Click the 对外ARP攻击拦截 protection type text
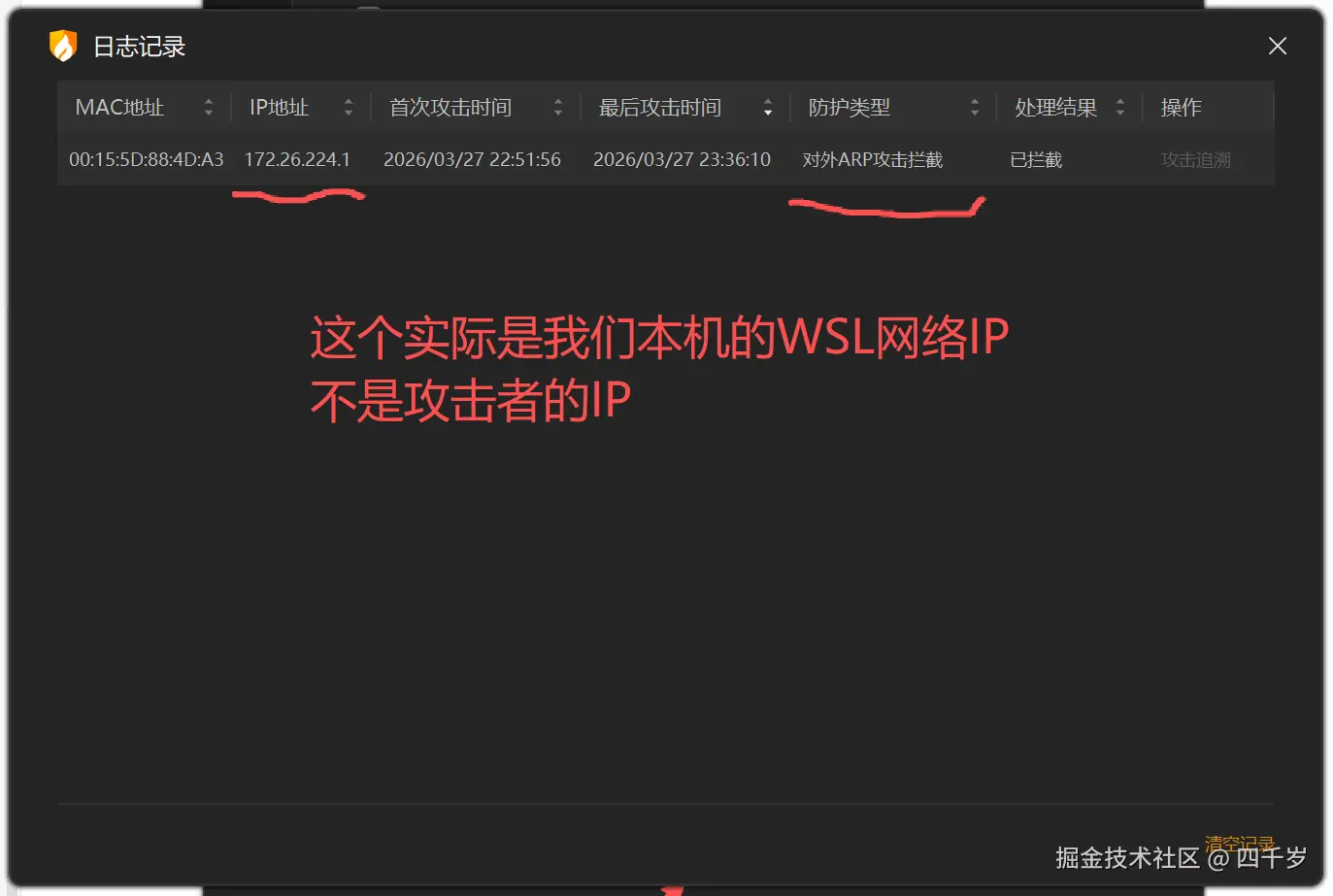This screenshot has width=1333, height=896. tap(872, 159)
